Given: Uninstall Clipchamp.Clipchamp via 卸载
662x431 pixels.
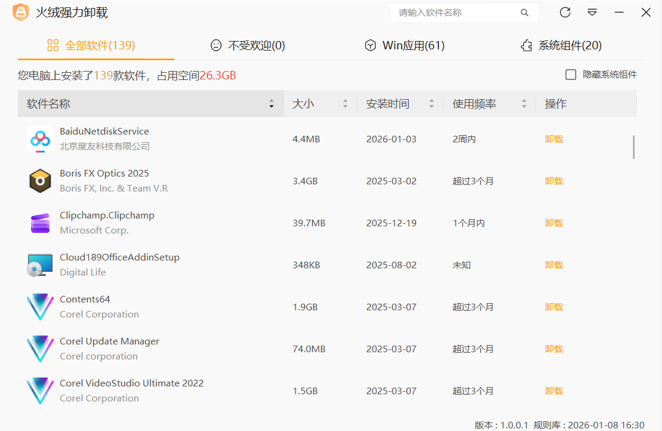Looking at the screenshot, I should pos(553,223).
